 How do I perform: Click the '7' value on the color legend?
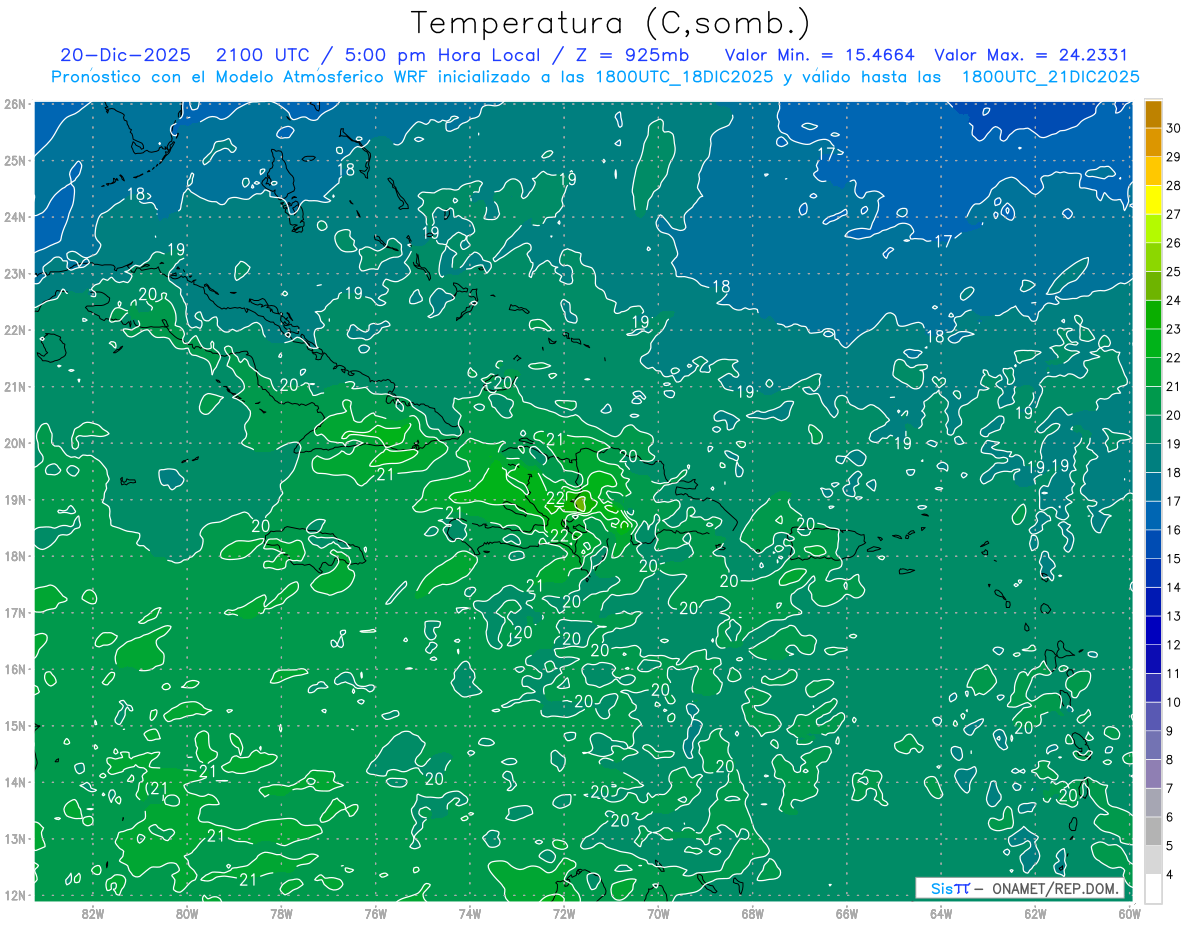(x=1169, y=788)
